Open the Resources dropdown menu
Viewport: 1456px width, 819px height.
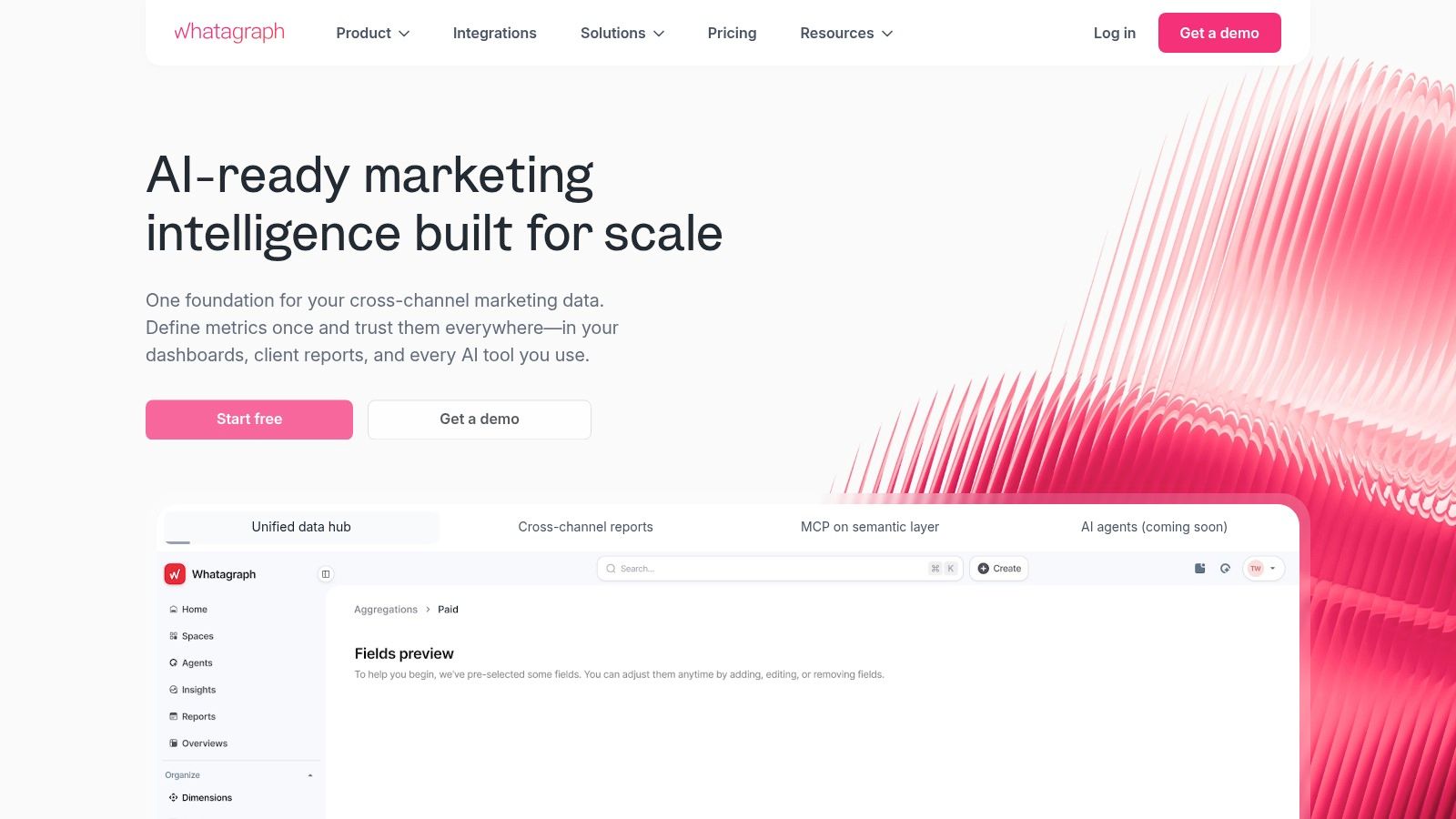click(x=846, y=33)
